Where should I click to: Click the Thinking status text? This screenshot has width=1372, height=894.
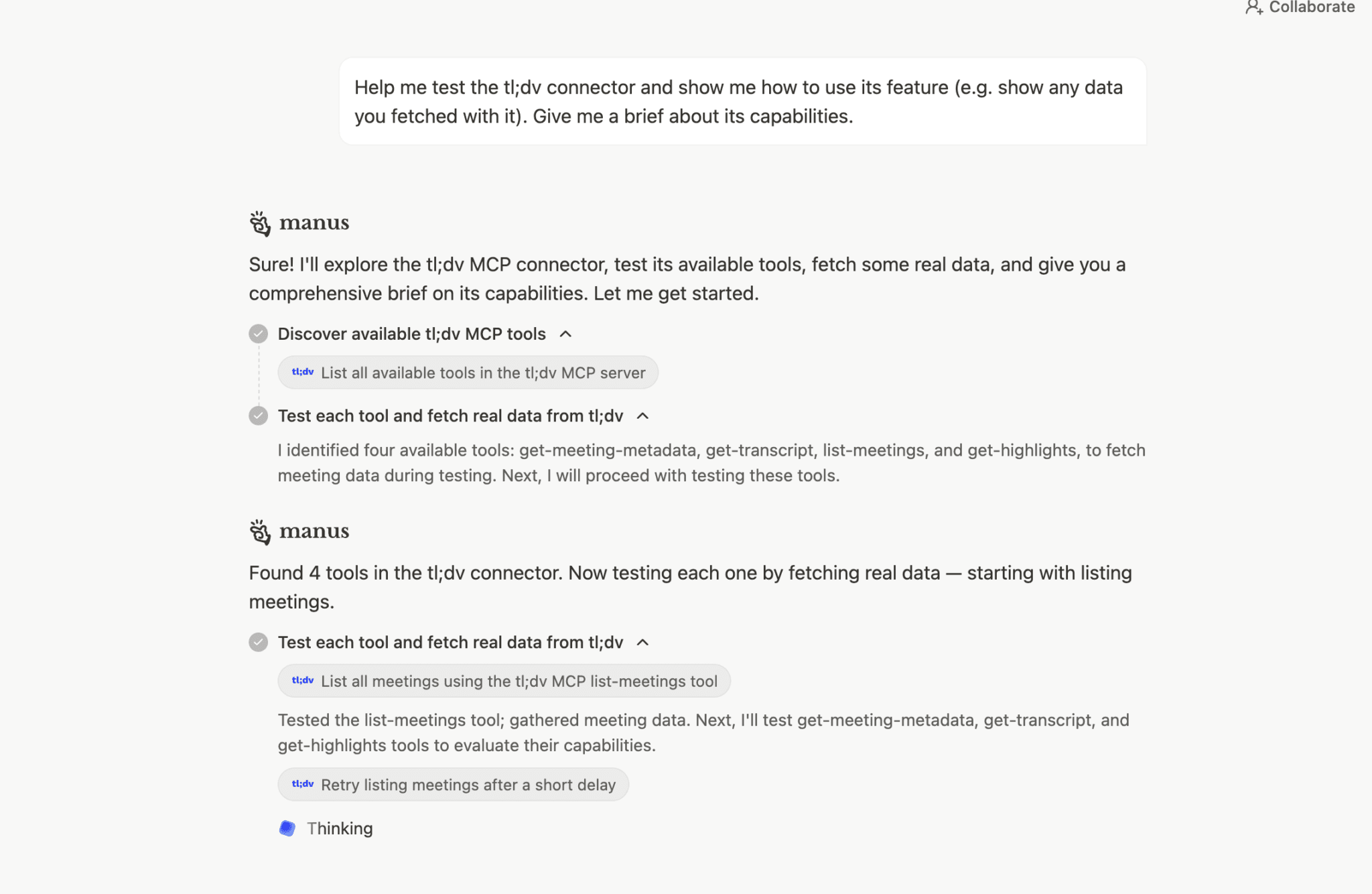[340, 828]
